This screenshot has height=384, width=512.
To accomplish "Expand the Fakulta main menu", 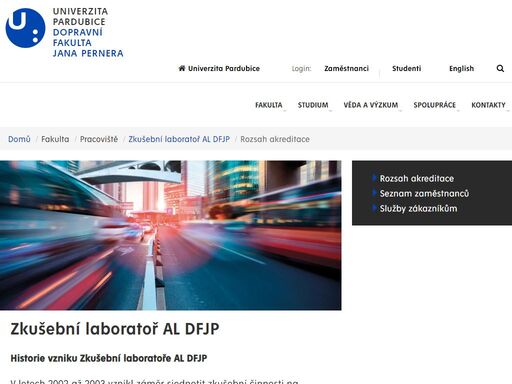I will (269, 105).
